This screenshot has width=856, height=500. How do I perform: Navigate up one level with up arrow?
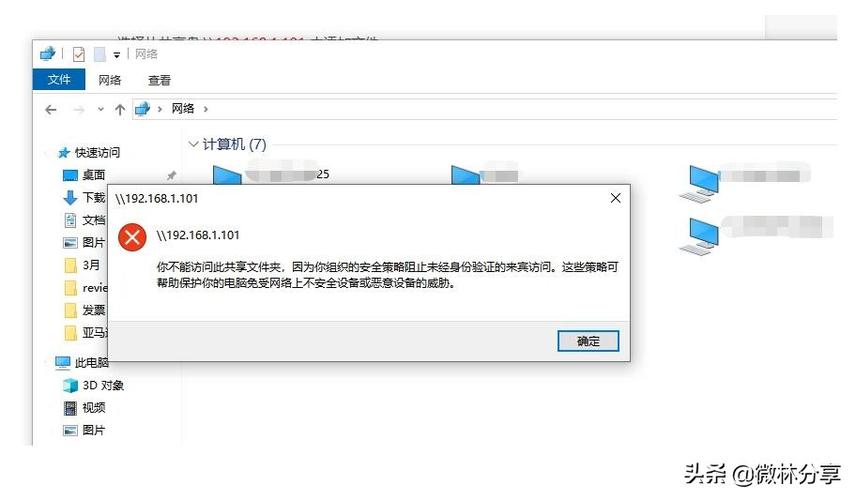click(120, 109)
